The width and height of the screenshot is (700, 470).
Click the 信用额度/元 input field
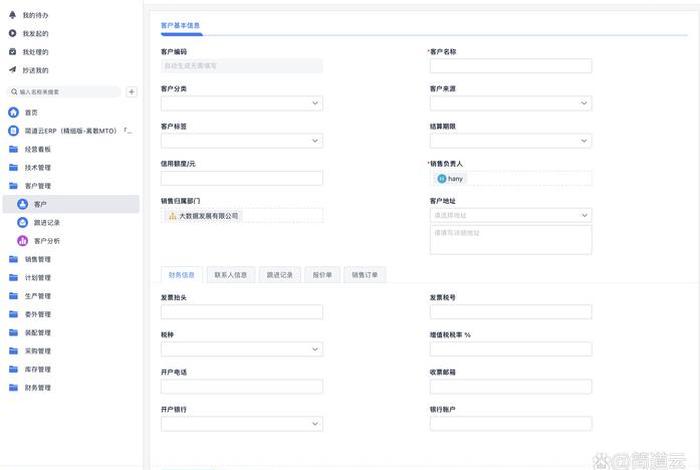pyautogui.click(x=242, y=178)
